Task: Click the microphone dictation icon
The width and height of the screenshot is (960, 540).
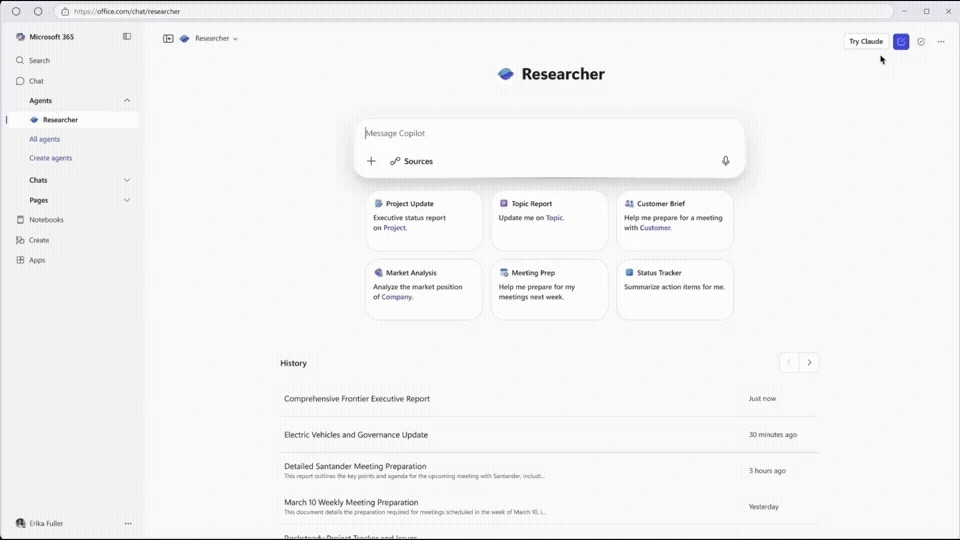Action: (726, 161)
